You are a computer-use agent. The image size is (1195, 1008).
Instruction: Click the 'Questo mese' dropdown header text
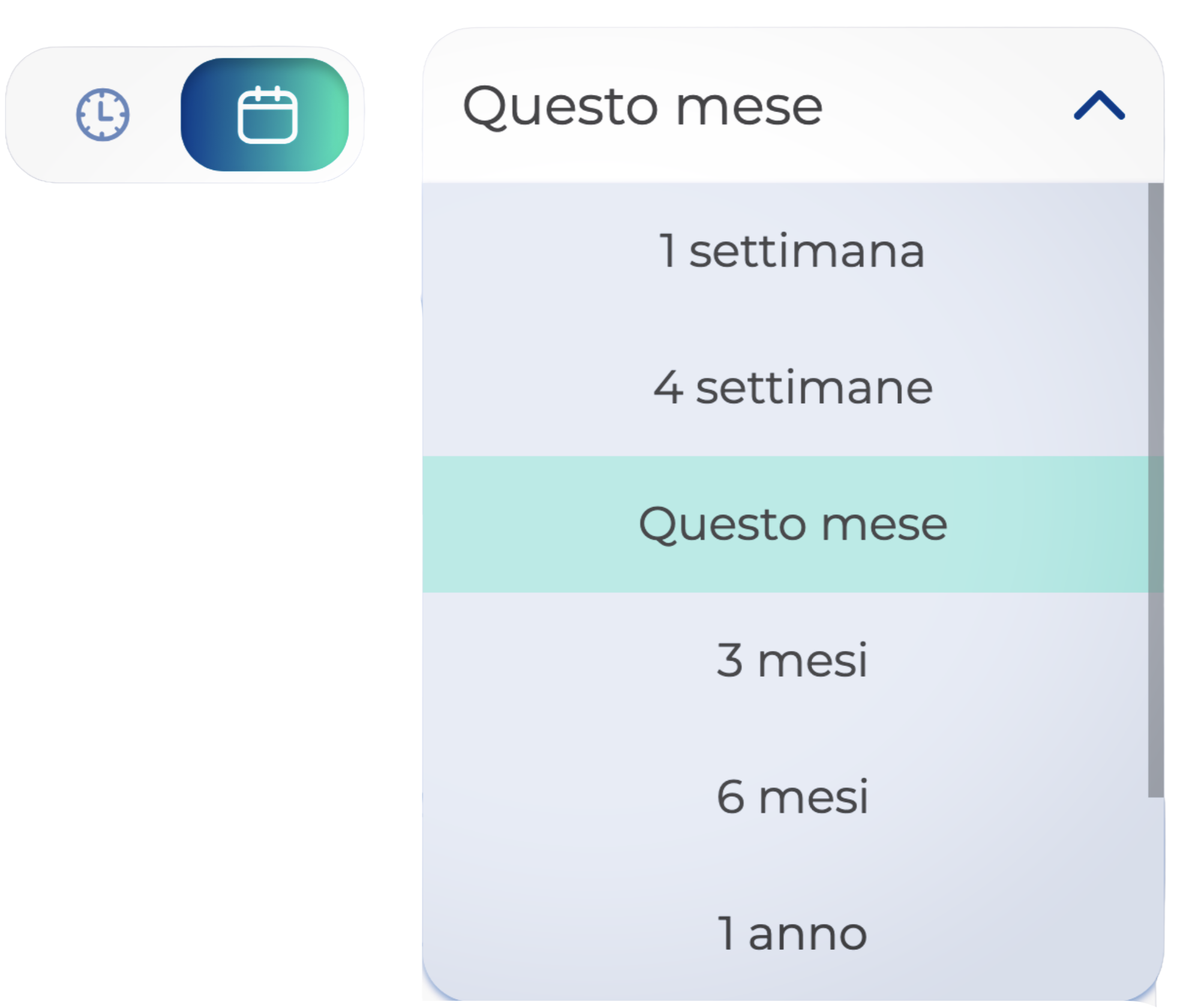(x=642, y=106)
